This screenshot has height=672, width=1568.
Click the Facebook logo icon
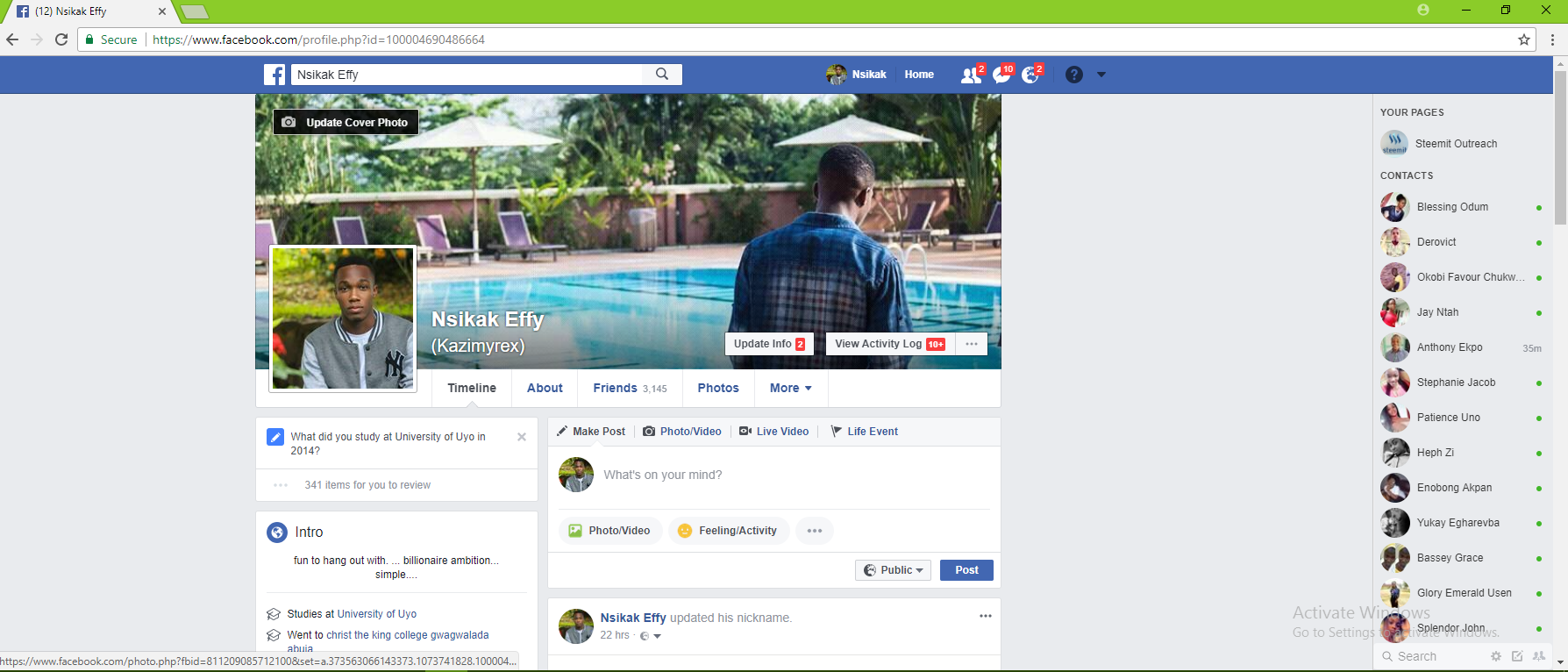coord(274,75)
